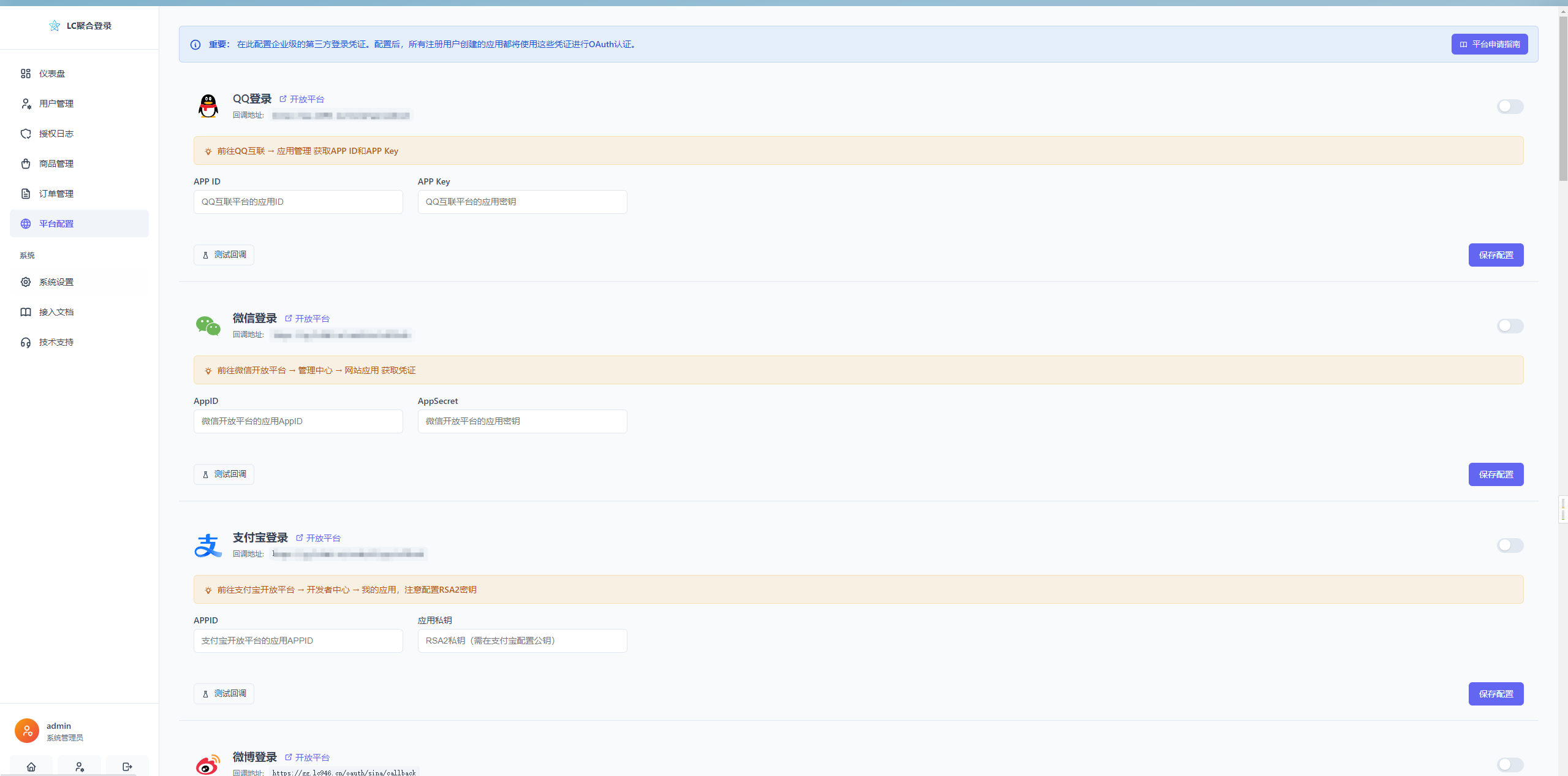Click the LC聚合登录 star logo

[55, 26]
